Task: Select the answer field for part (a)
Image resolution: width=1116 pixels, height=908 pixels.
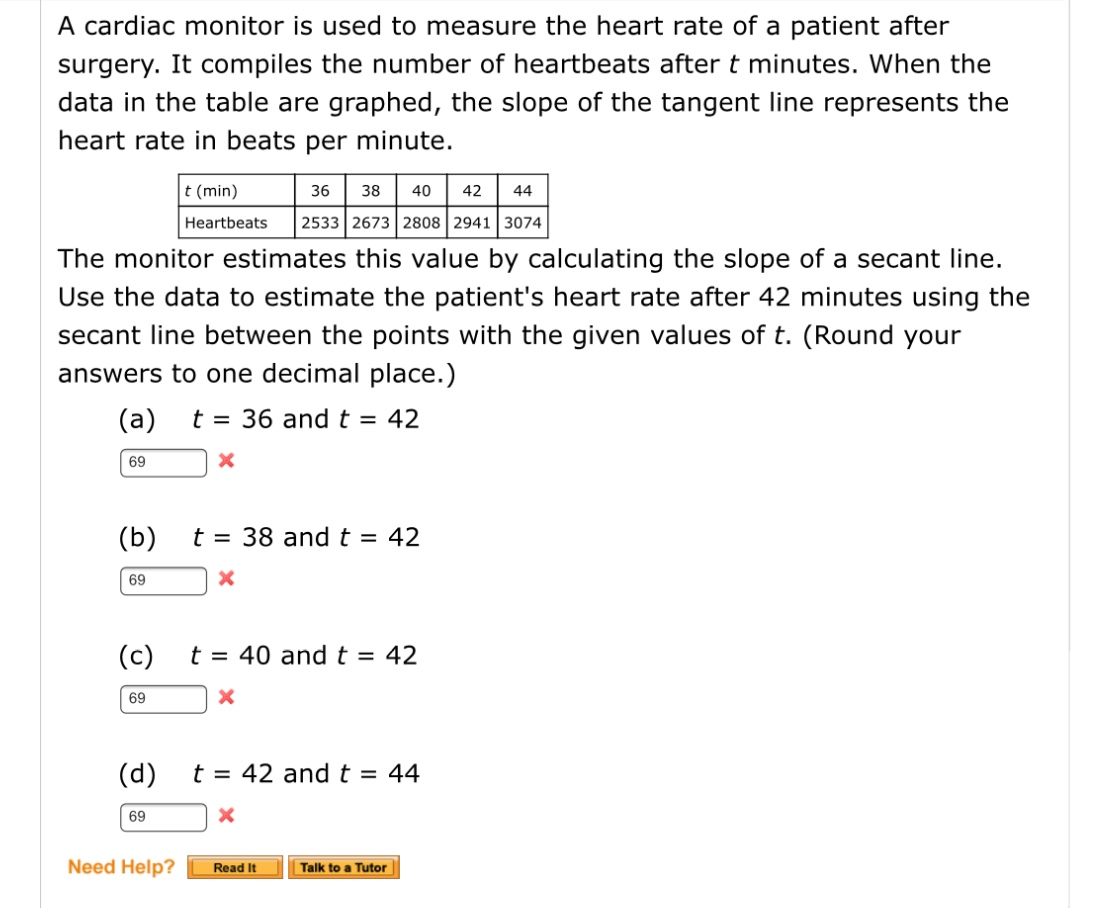Action: tap(162, 461)
